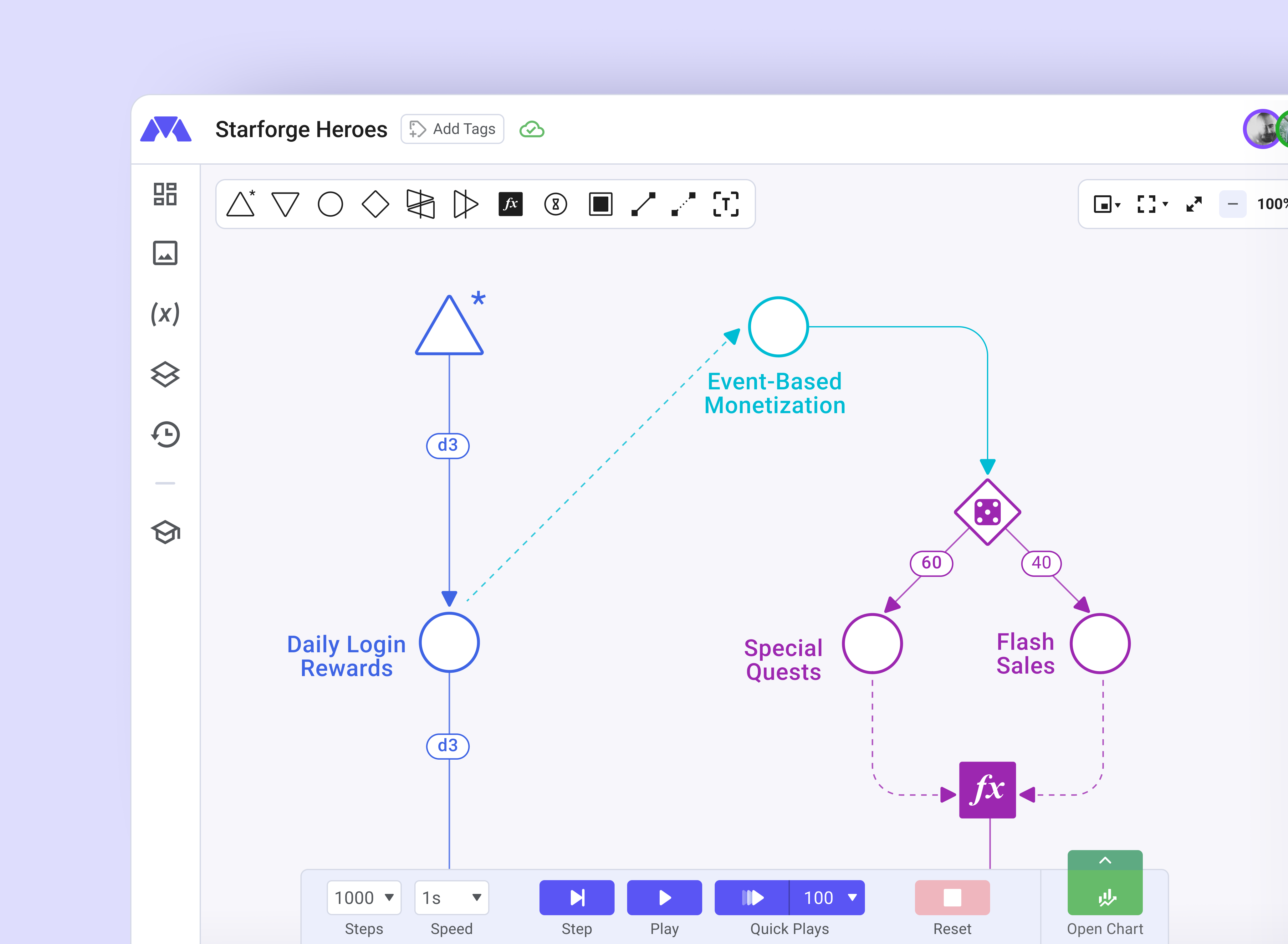Select the Drain inverted triangle tool
The image size is (1288, 944).
click(285, 205)
